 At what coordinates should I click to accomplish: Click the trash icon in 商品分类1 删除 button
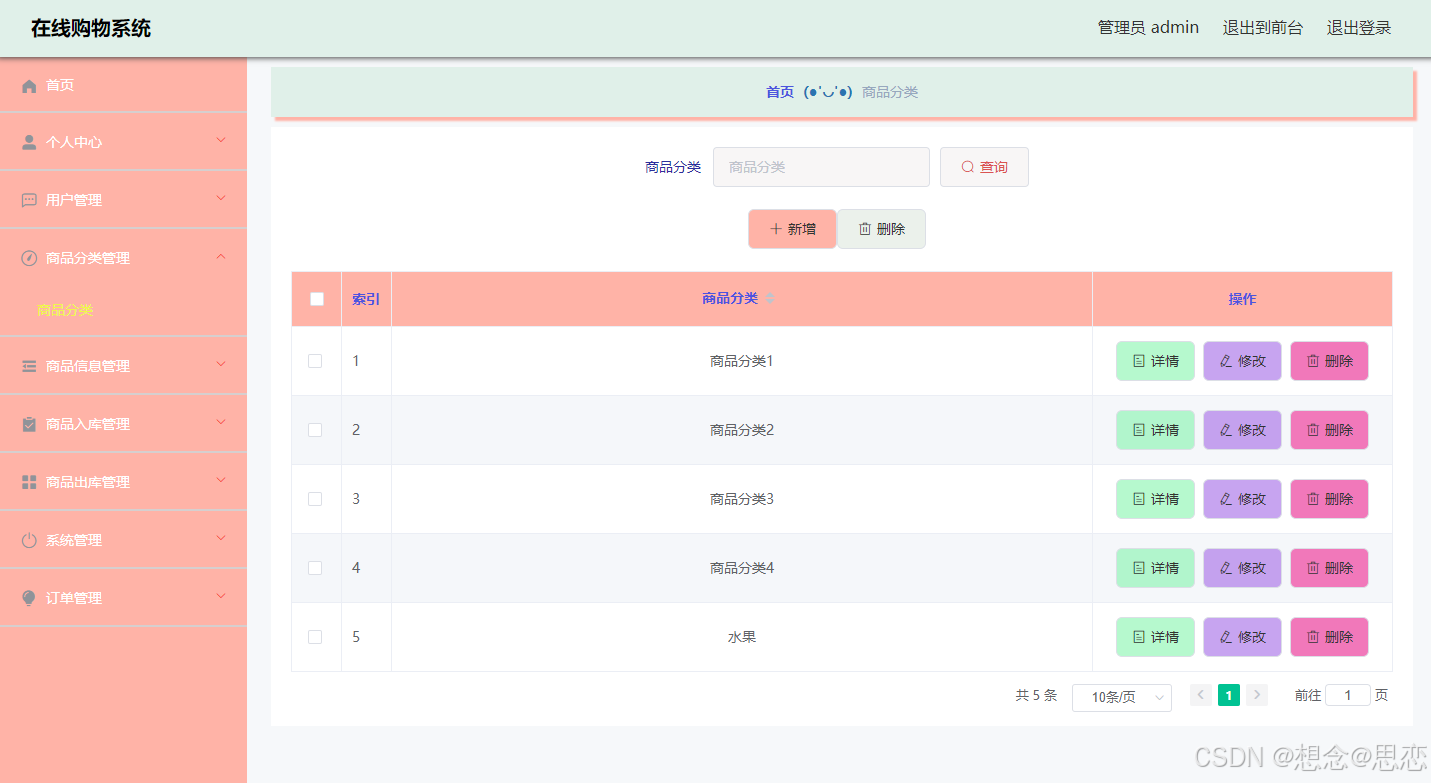point(1313,361)
